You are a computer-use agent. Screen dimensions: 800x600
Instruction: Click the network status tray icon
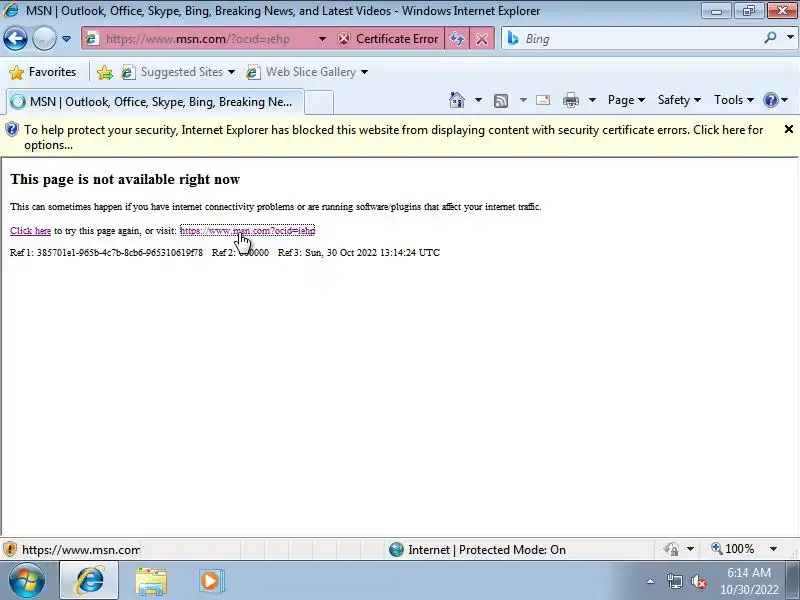(x=674, y=581)
